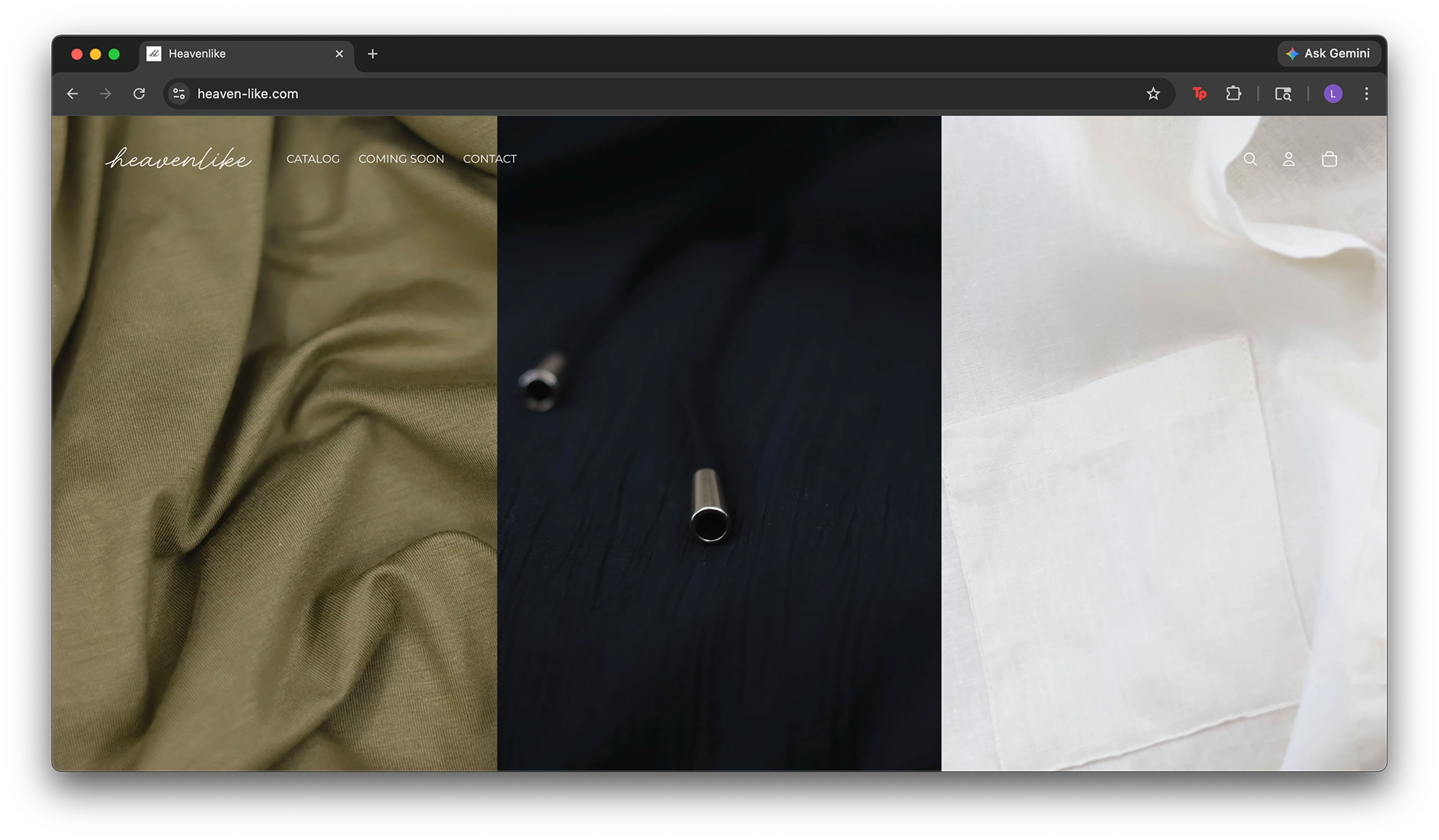Viewport: 1439px width, 840px height.
Task: Open Chrome three-dot menu
Action: 1366,94
